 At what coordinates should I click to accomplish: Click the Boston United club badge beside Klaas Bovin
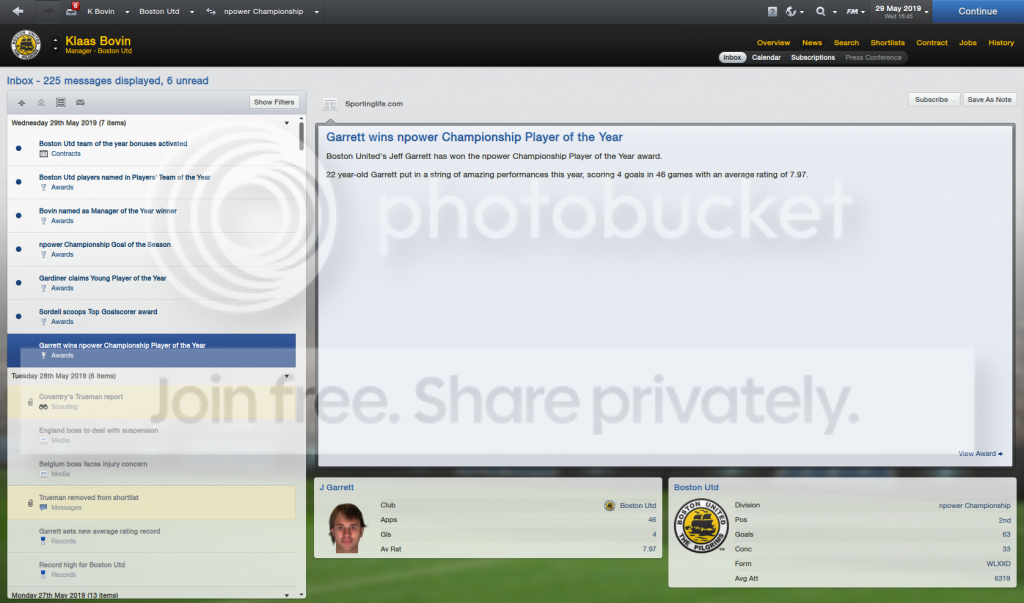point(25,45)
